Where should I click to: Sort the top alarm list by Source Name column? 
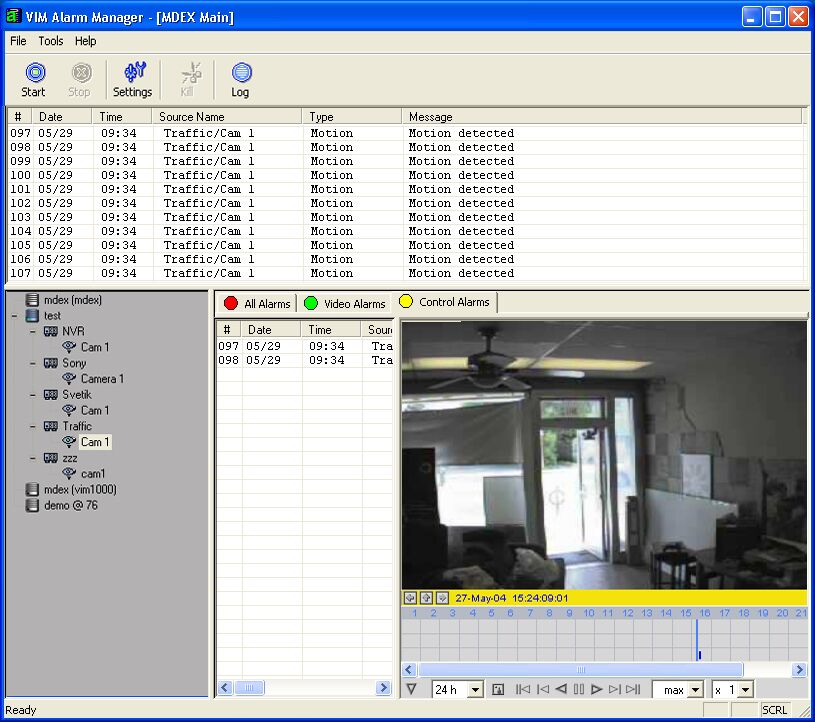coord(226,116)
